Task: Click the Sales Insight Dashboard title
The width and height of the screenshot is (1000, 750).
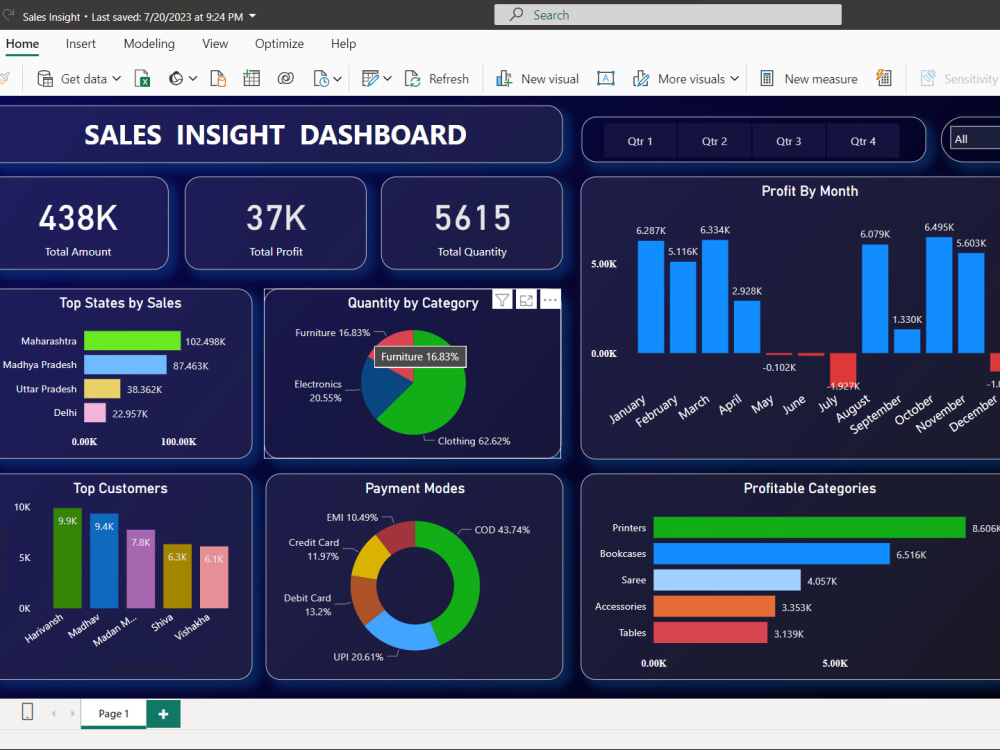Action: click(276, 135)
